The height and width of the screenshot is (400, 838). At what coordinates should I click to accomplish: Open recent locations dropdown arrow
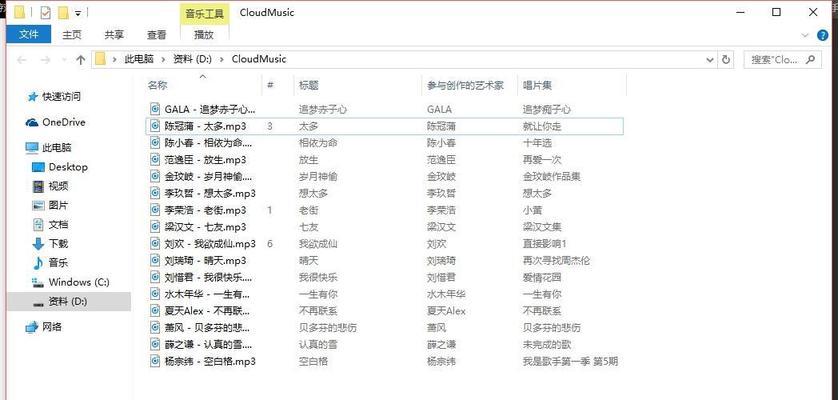click(64, 60)
